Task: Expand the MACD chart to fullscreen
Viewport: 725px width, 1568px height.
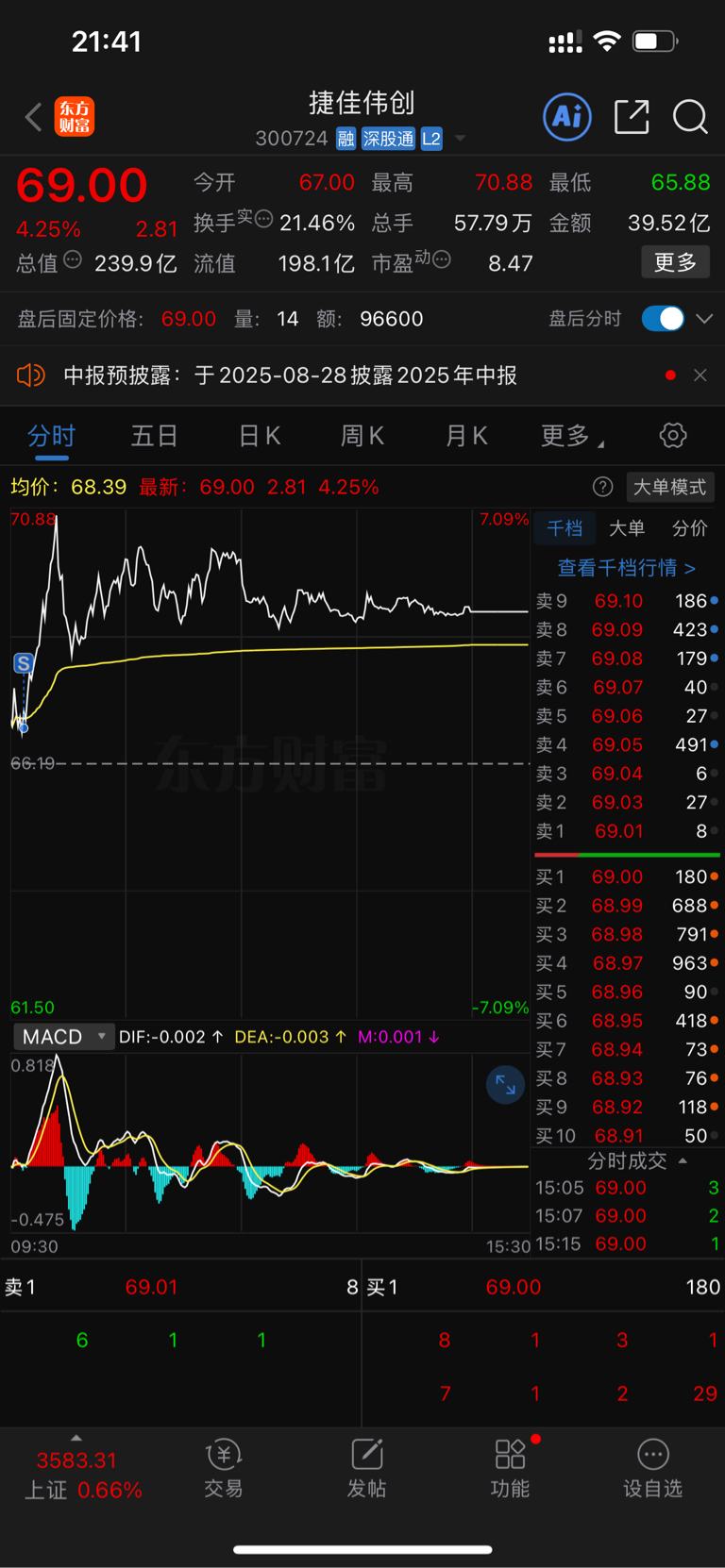Action: click(x=505, y=1085)
